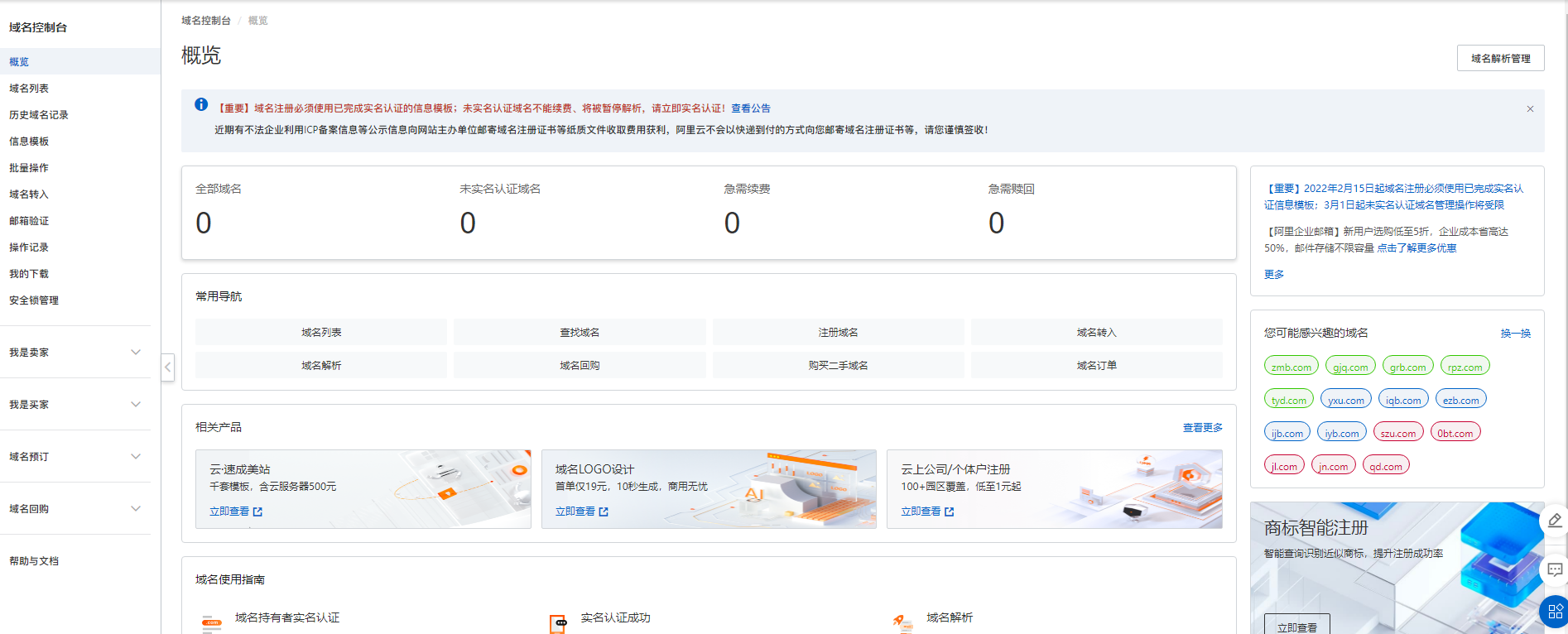The height and width of the screenshot is (634, 1568).
Task: Click the 域名解析管理 button
Action: coord(1500,59)
